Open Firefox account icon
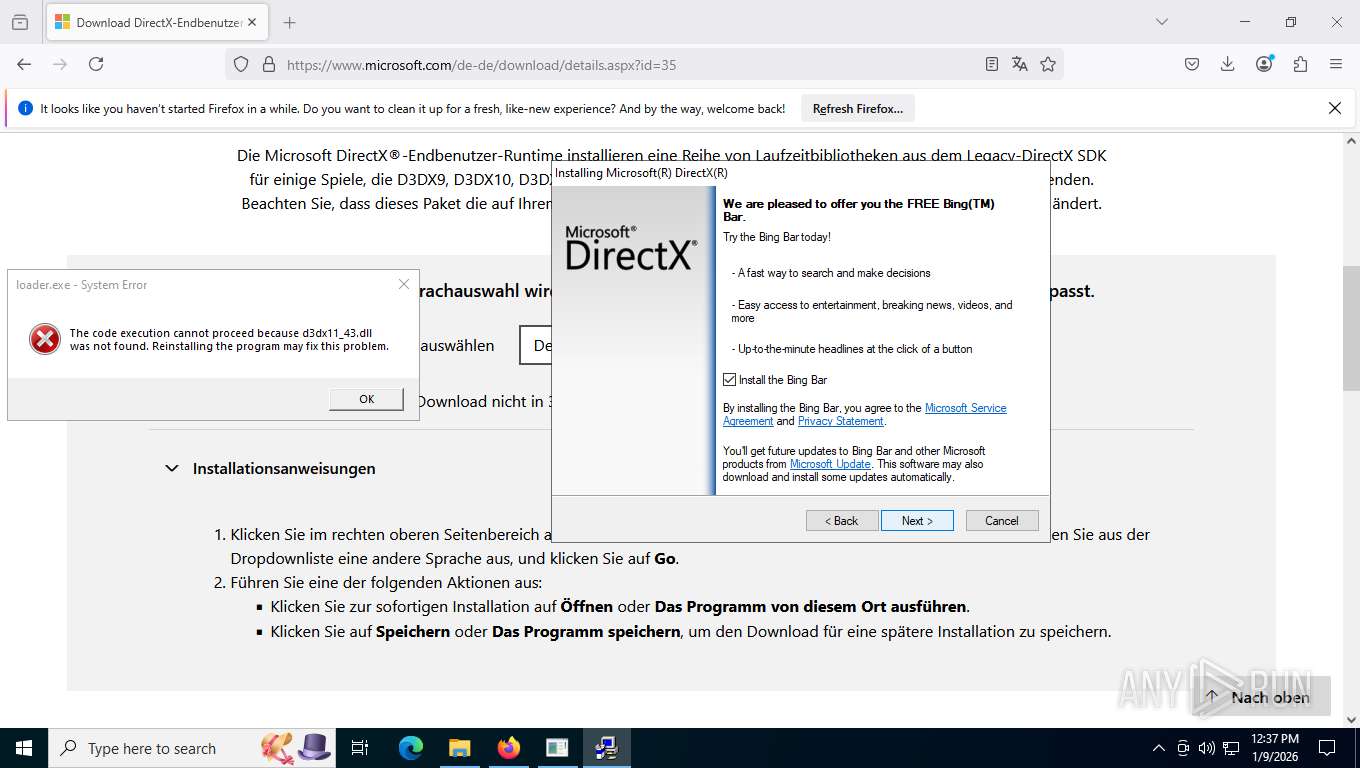The height and width of the screenshot is (768, 1360). (x=1264, y=64)
